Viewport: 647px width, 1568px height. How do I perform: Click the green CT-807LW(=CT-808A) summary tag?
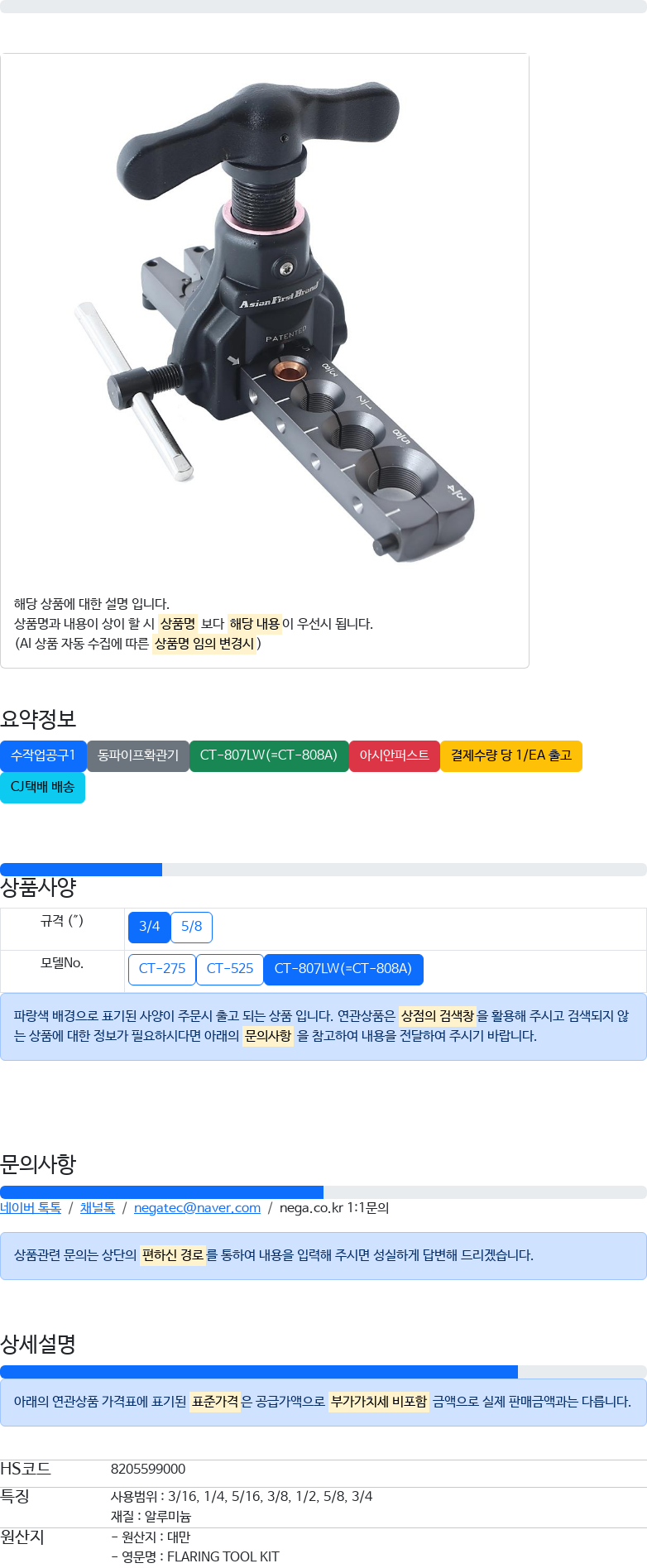pyautogui.click(x=269, y=755)
